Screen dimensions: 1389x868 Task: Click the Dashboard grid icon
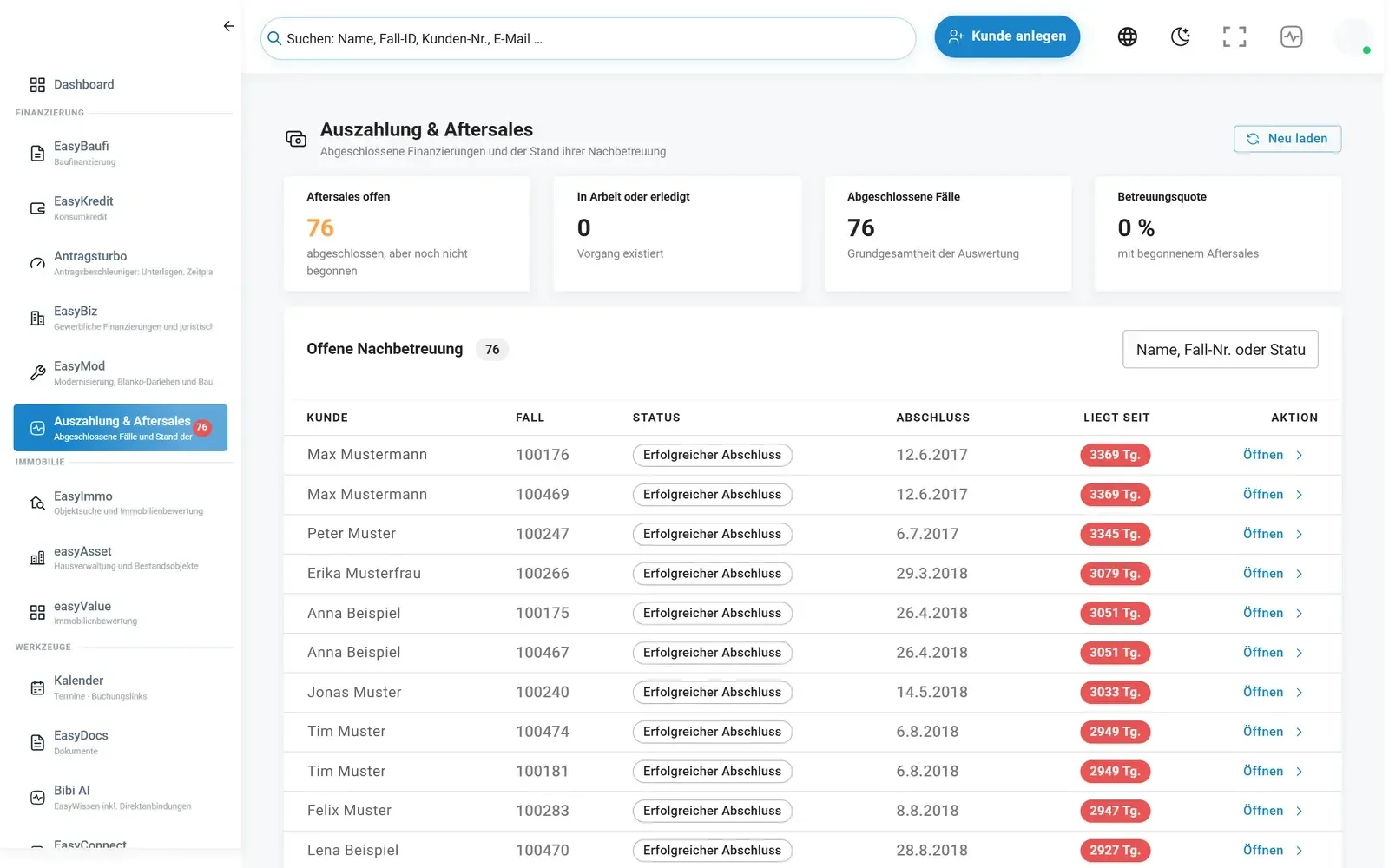coord(37,84)
